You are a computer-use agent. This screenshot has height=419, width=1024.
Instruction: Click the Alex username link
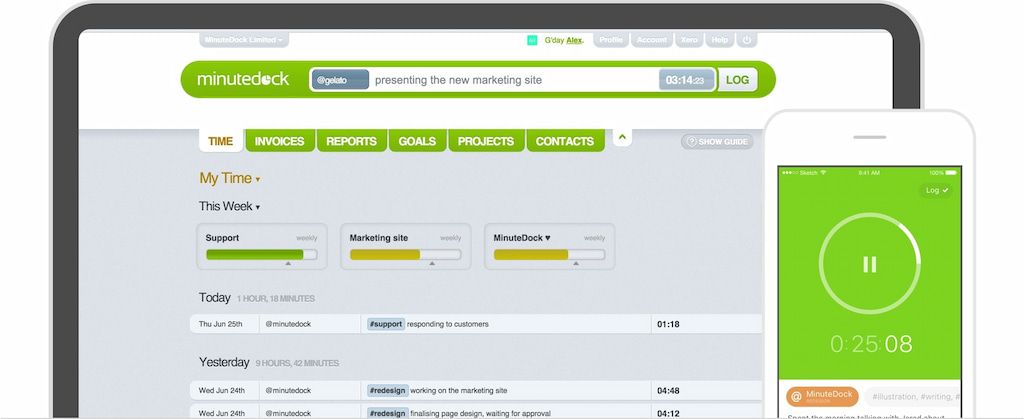pos(575,40)
